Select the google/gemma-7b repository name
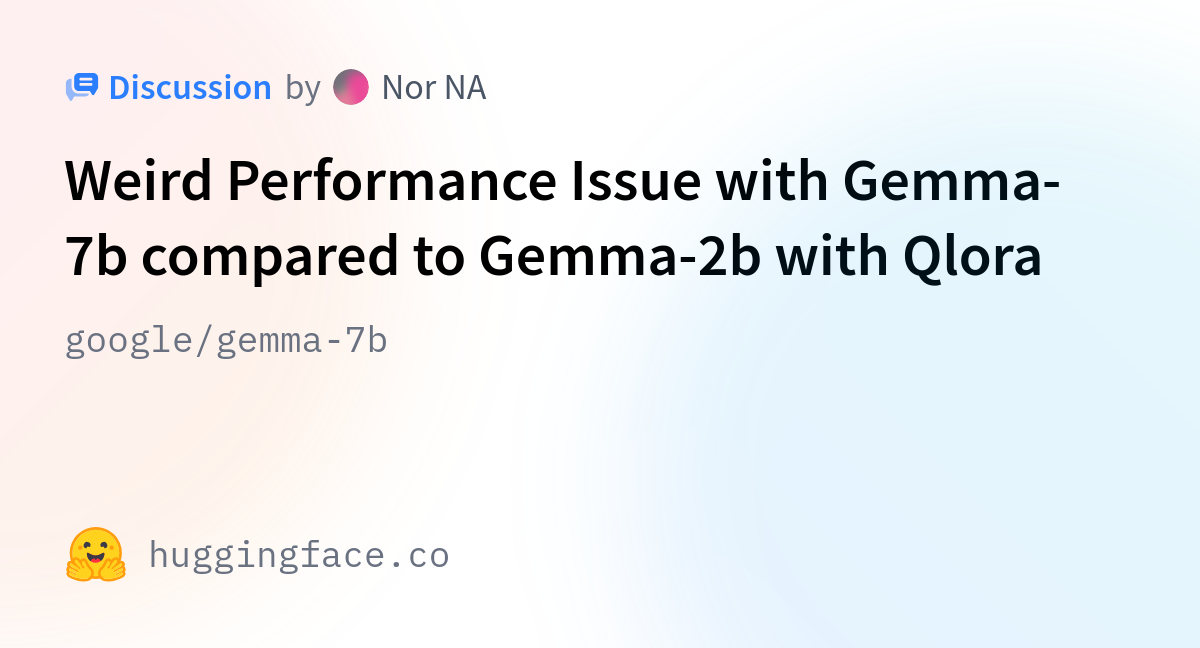This screenshot has height=648, width=1200. pos(226,342)
